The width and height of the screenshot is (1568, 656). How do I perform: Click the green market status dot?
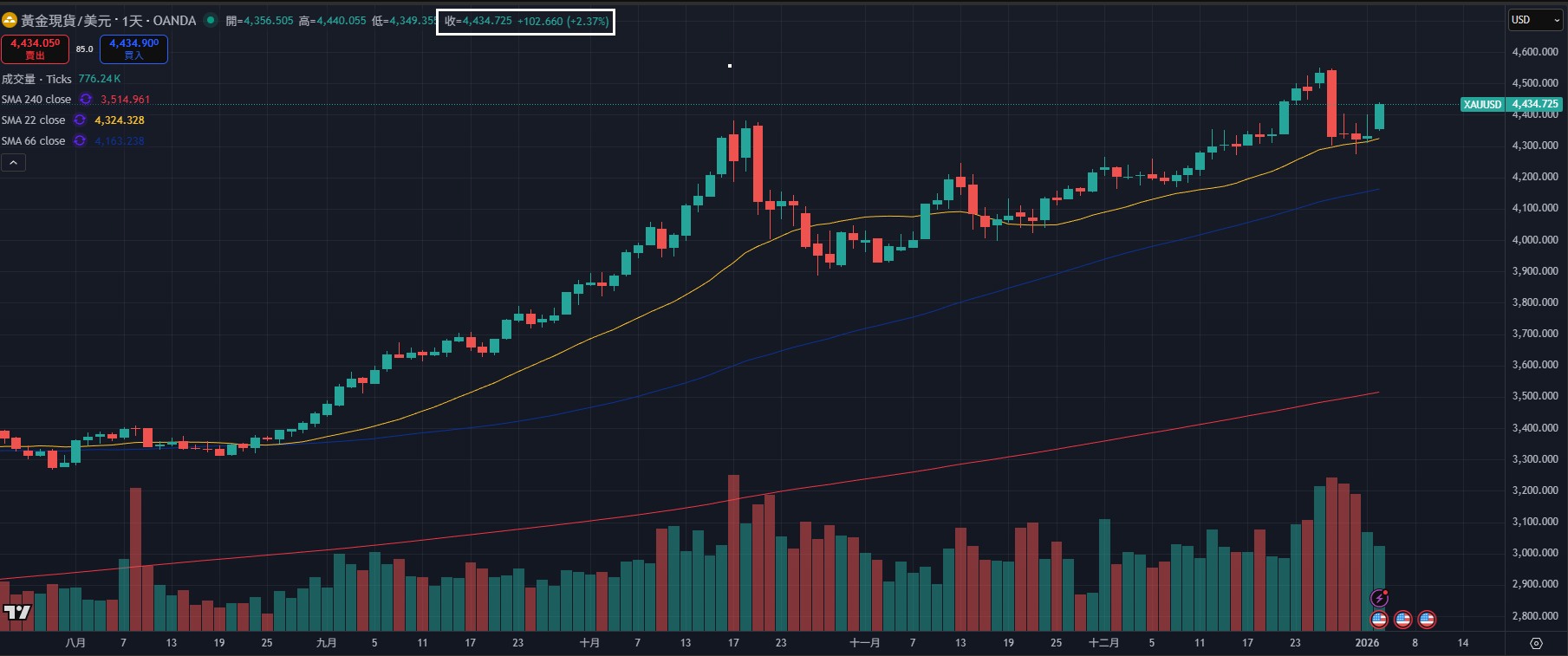(211, 20)
